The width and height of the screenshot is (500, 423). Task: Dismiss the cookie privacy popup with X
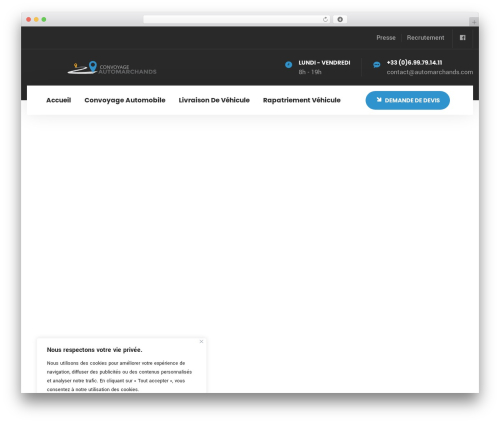coord(201,341)
